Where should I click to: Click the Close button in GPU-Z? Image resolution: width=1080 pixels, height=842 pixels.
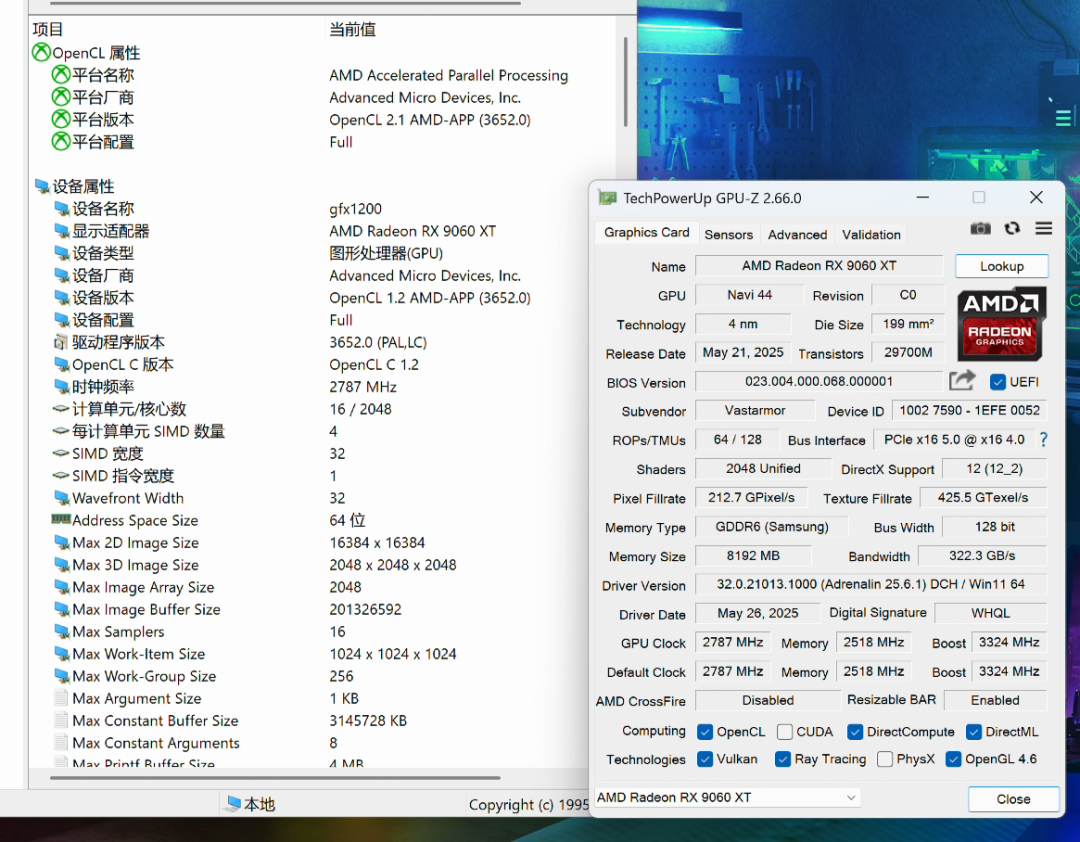coord(1013,799)
